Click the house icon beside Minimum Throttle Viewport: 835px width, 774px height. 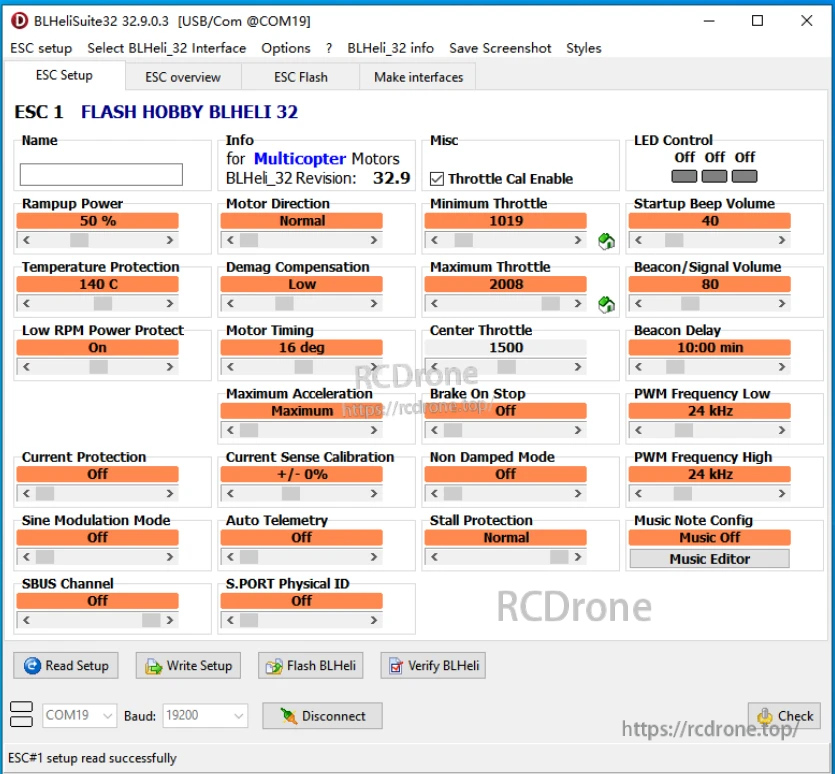606,241
